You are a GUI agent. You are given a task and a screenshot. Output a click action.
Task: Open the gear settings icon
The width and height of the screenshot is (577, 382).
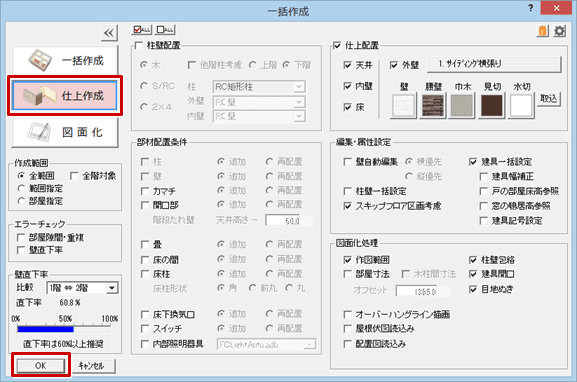click(560, 31)
